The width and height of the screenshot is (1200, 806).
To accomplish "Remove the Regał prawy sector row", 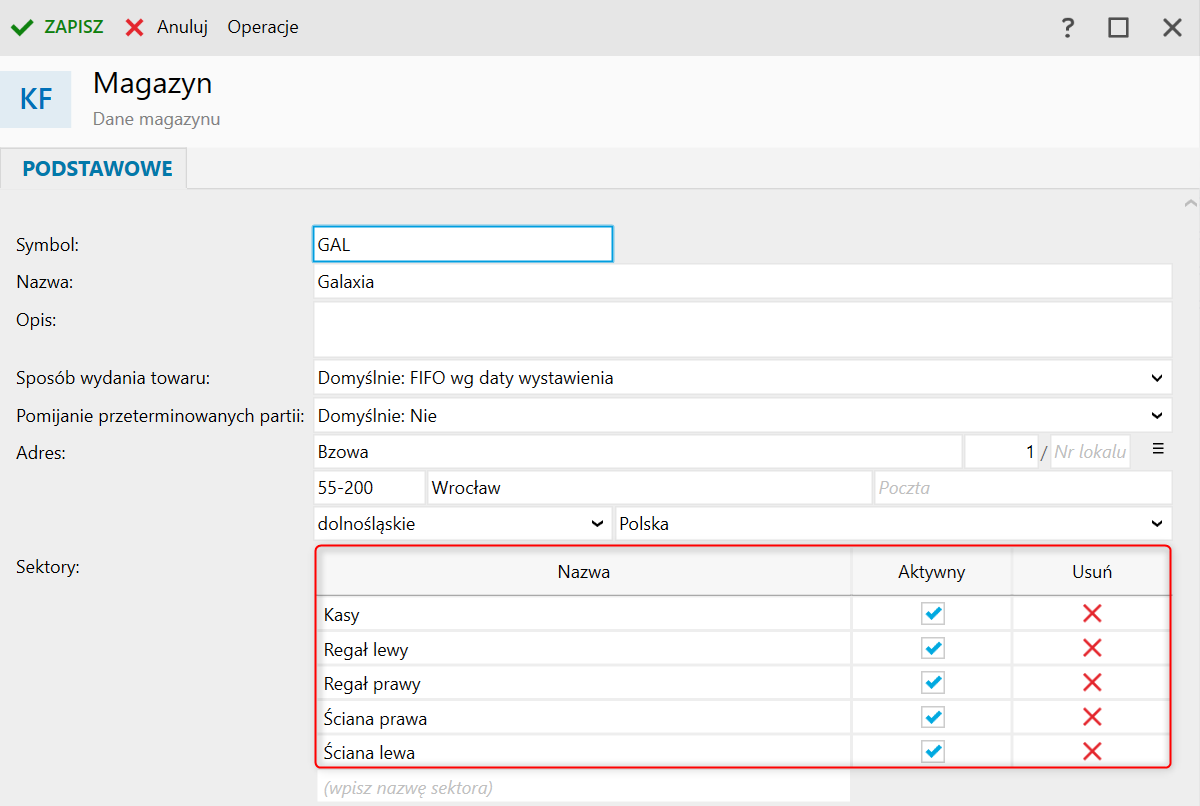I will (x=1092, y=683).
